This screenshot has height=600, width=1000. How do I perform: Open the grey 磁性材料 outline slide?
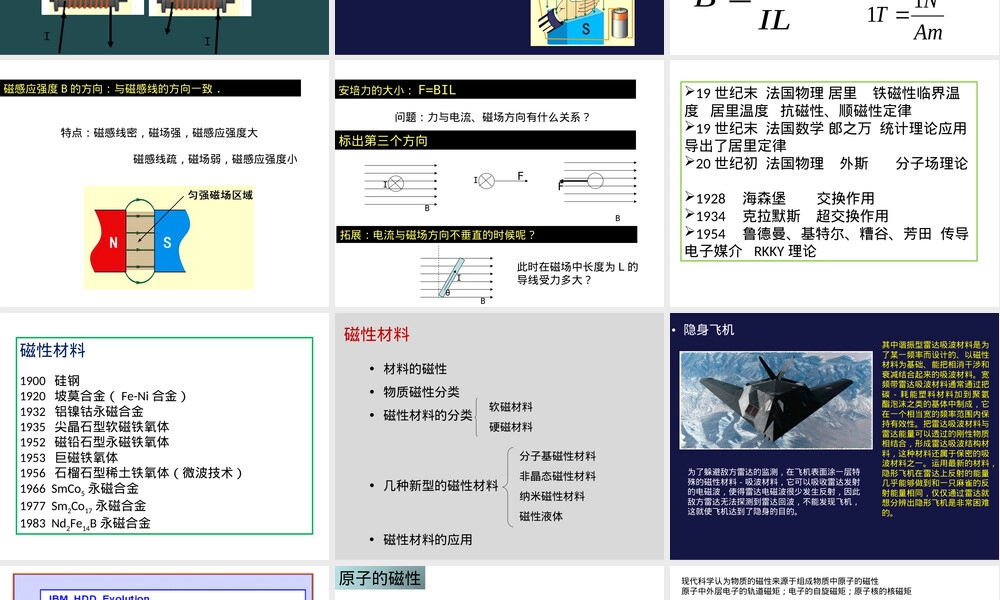(499, 436)
